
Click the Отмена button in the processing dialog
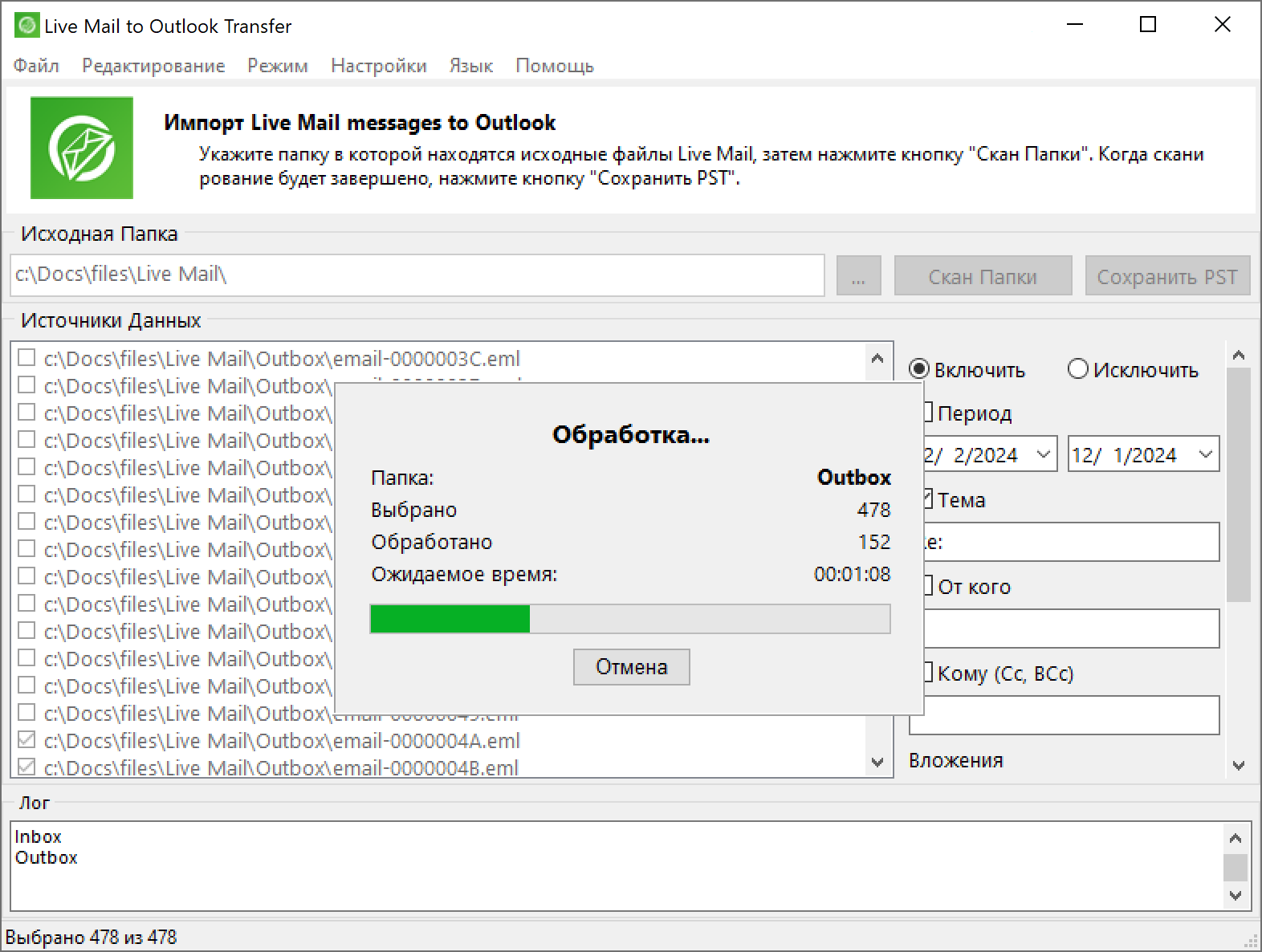coord(631,667)
